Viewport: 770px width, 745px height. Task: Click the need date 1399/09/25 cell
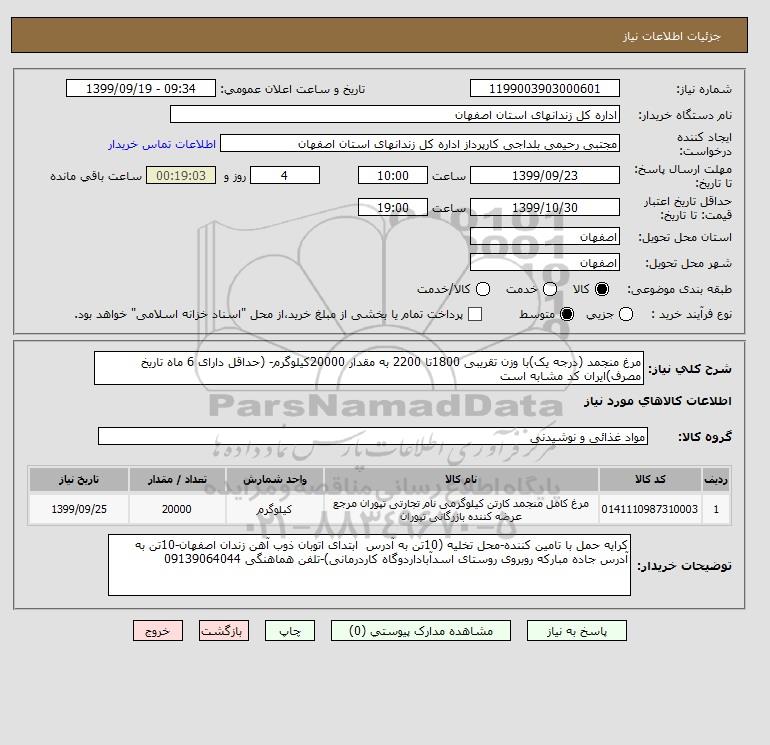click(x=79, y=509)
